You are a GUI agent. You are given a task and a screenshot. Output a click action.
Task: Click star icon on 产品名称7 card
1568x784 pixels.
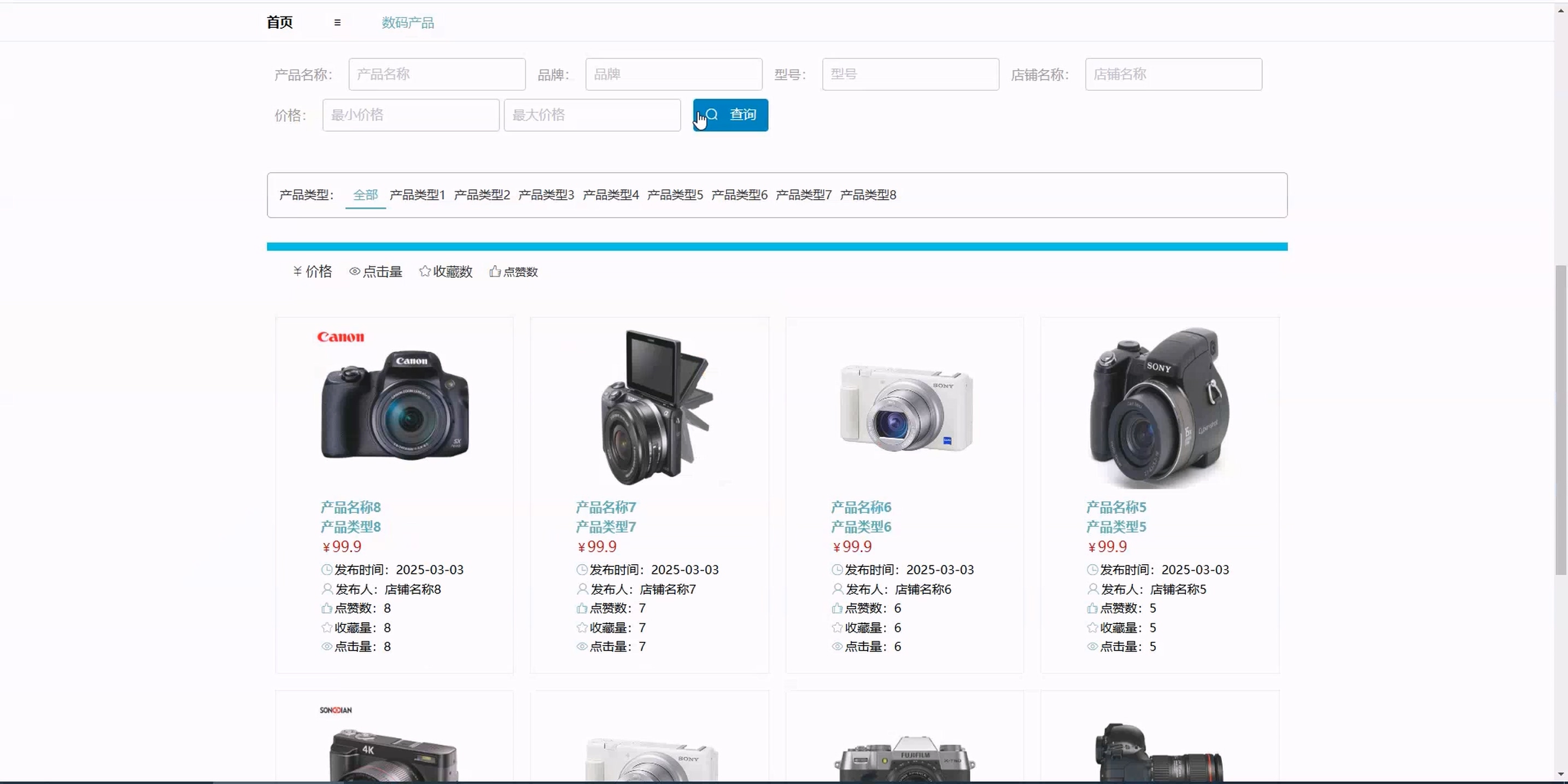click(x=582, y=628)
